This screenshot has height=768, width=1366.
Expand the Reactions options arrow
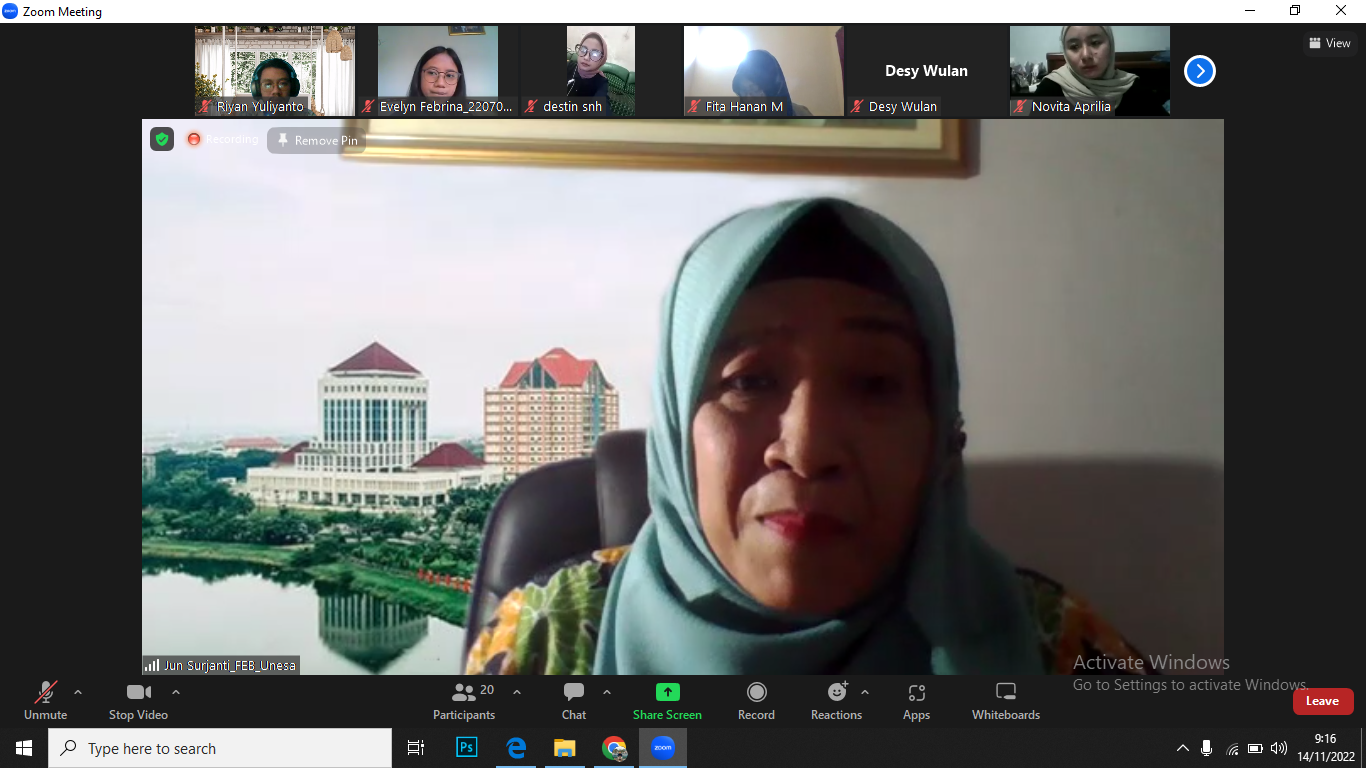click(x=865, y=692)
